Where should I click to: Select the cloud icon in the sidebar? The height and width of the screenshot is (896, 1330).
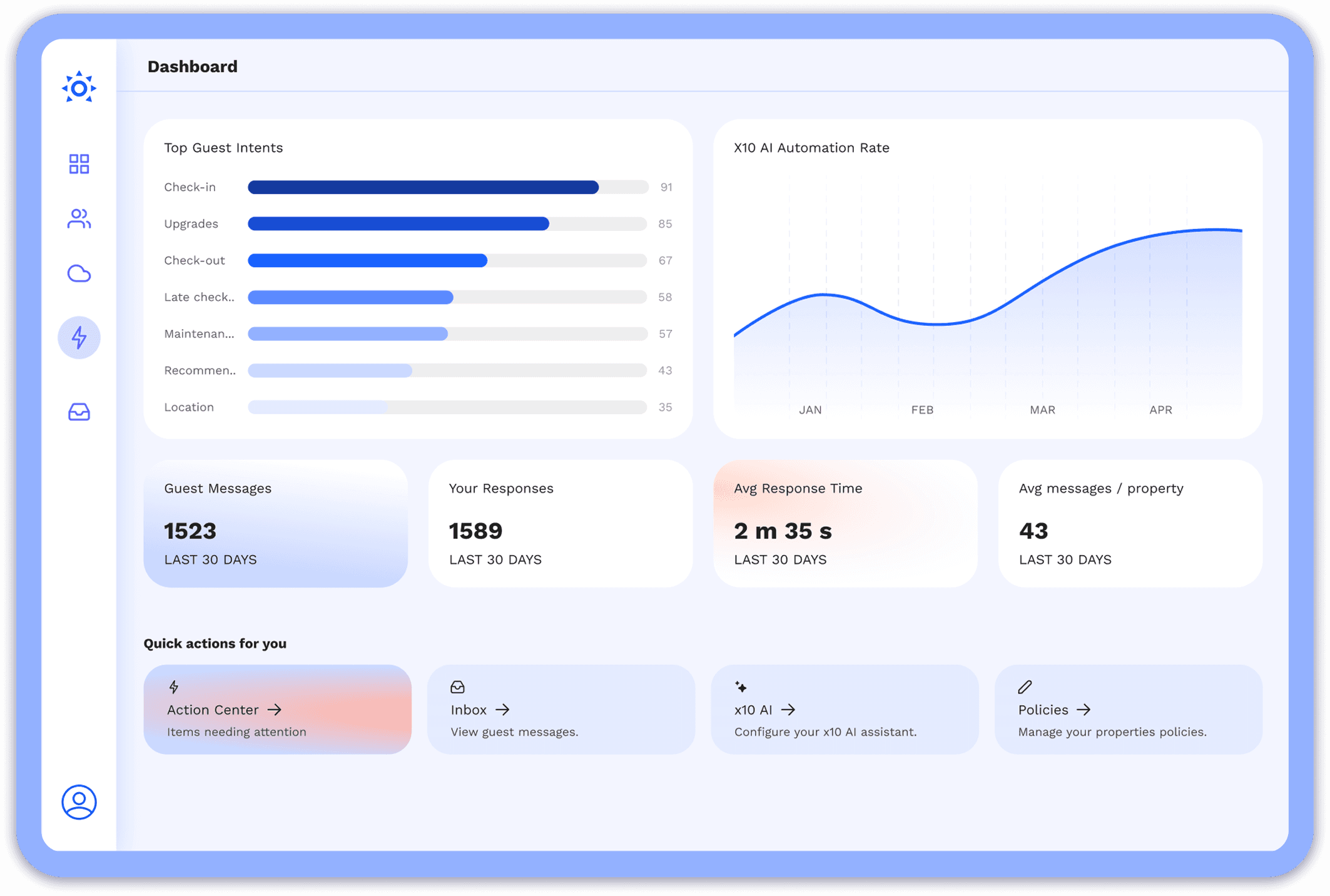[x=79, y=273]
